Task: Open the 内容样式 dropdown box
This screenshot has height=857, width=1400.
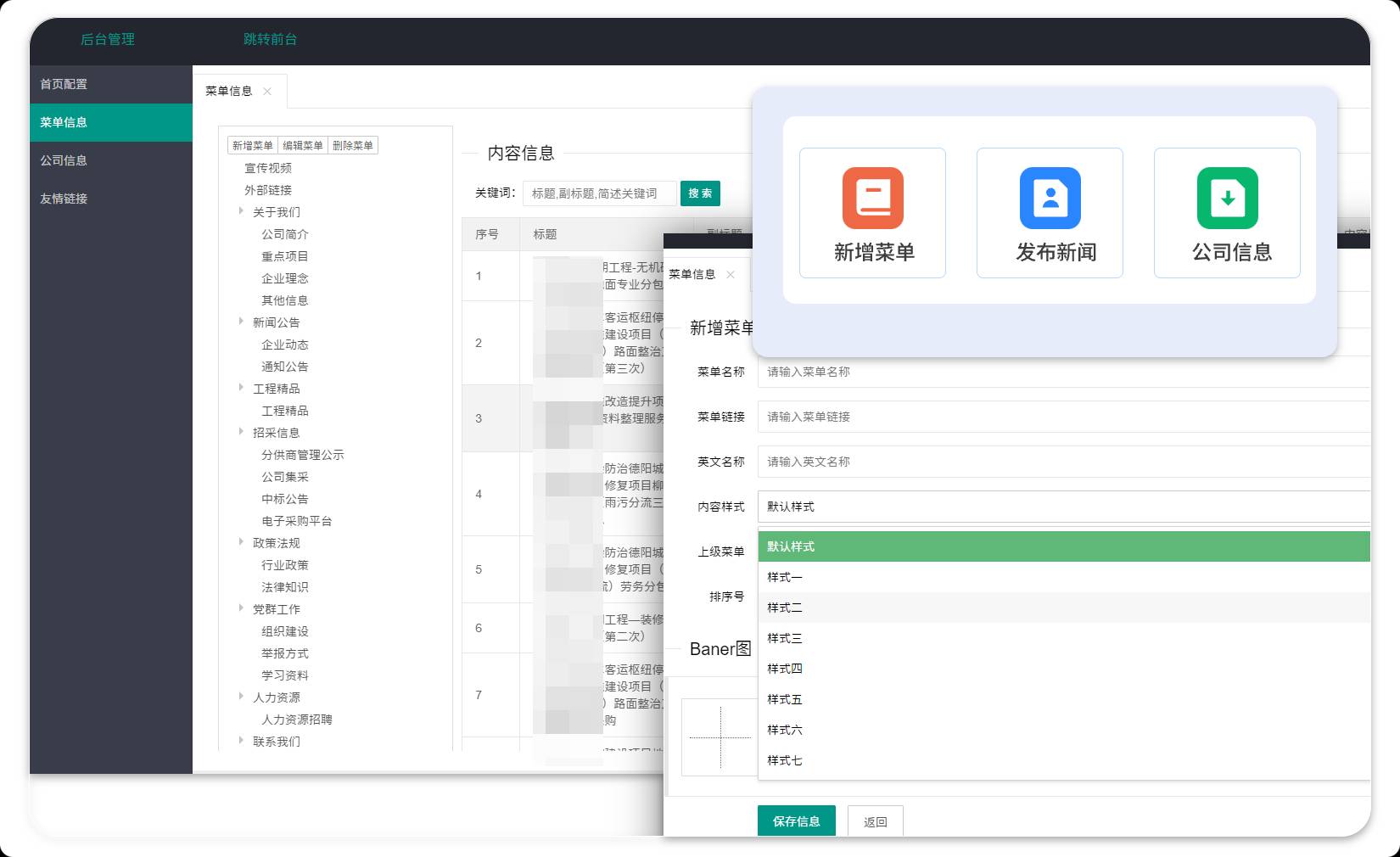Action: pyautogui.click(x=1064, y=507)
